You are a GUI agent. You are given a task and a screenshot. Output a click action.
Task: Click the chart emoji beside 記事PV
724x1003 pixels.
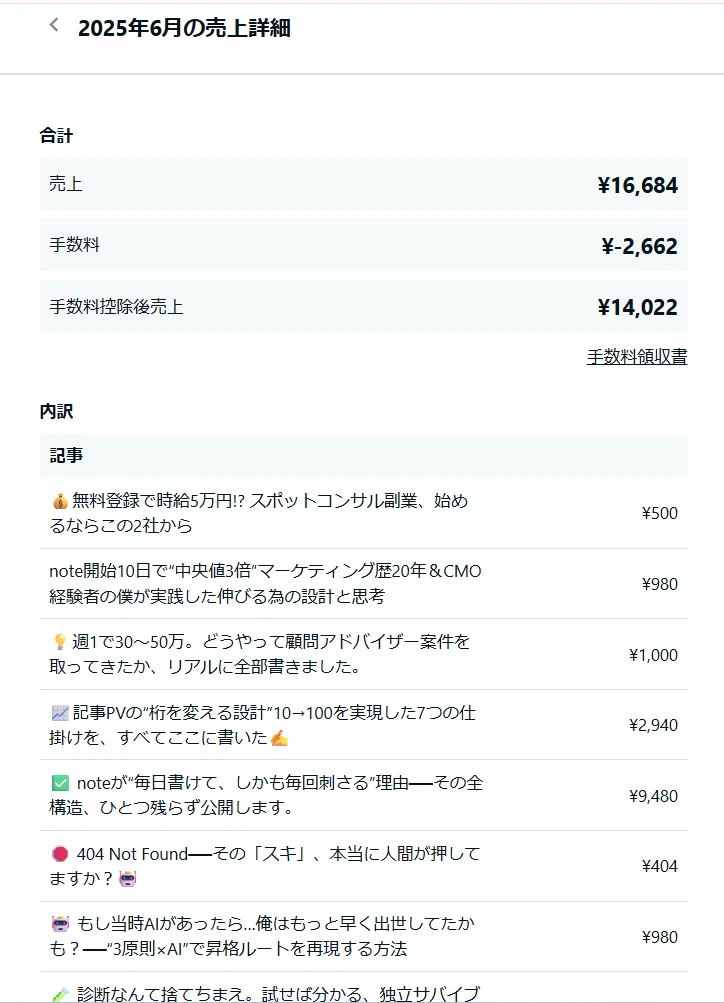pos(60,713)
